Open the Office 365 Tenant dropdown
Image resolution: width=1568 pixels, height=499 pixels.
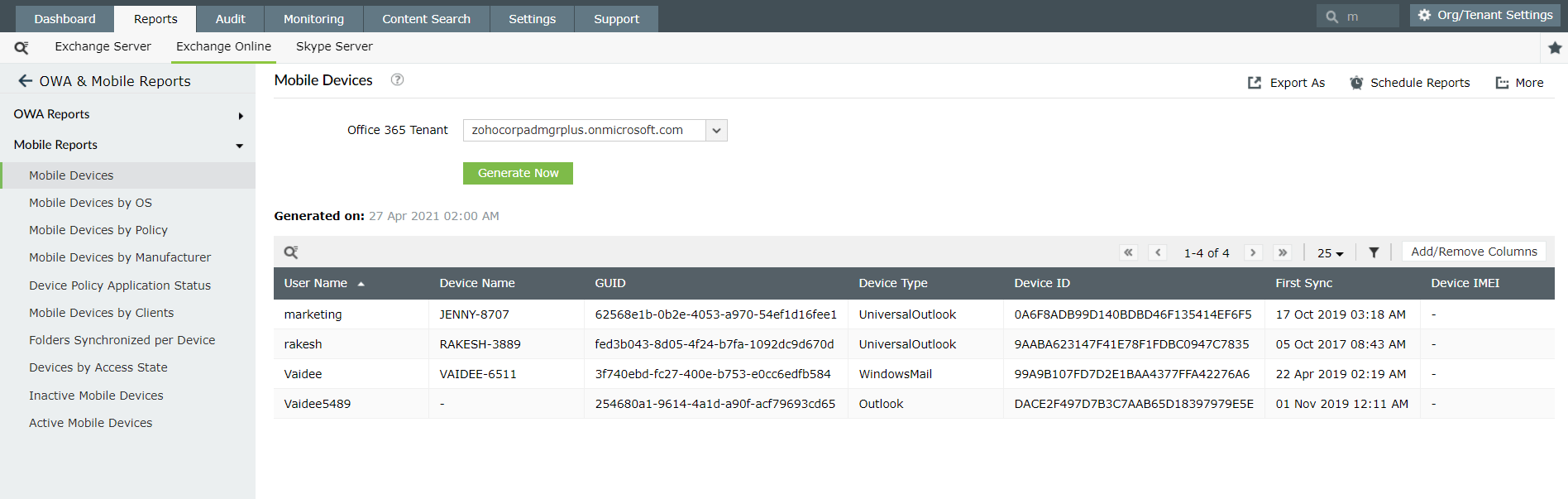(x=716, y=131)
